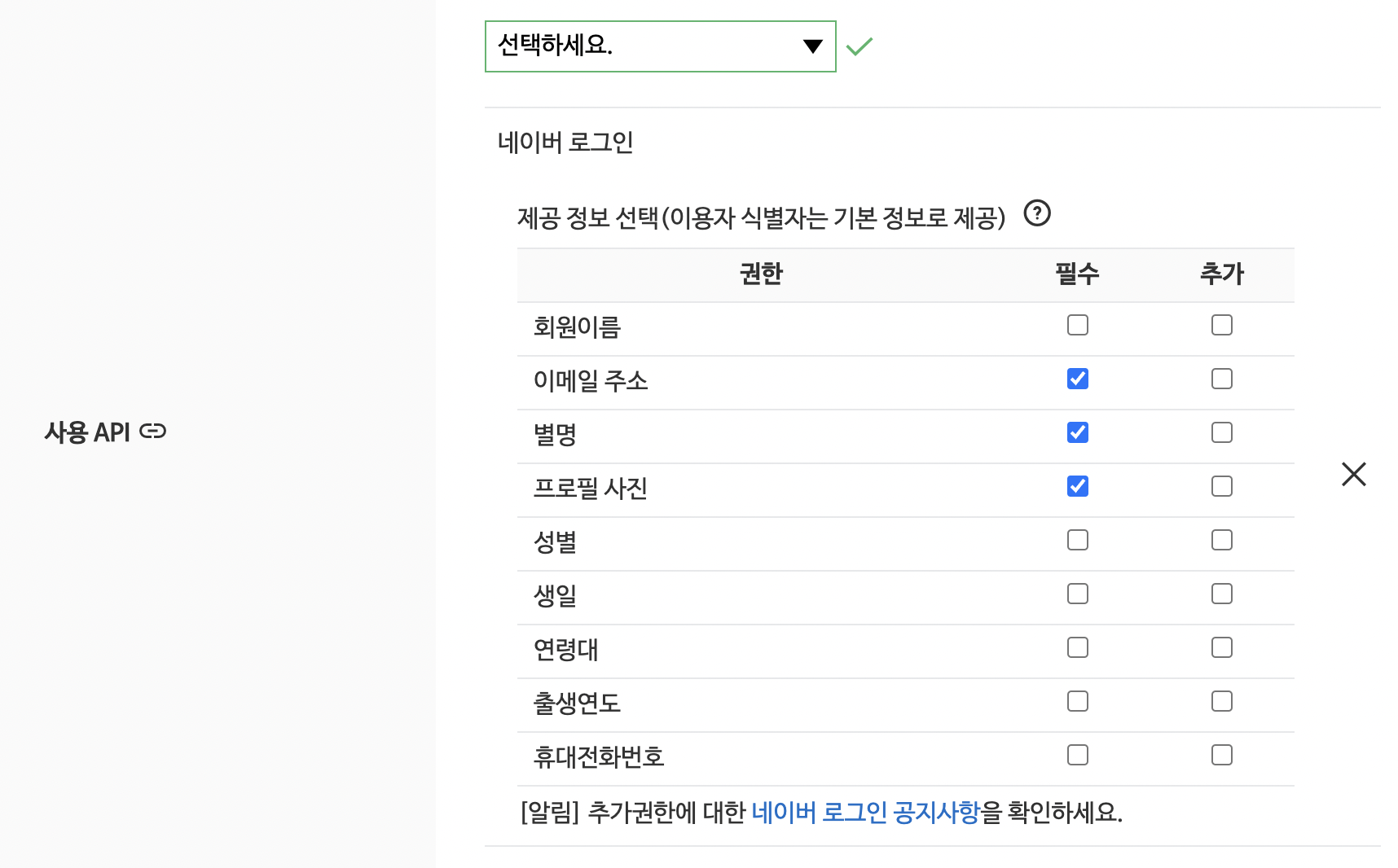Click the green checkmark next to the dropdown
Screen dimensions: 1398x868
(x=860, y=46)
